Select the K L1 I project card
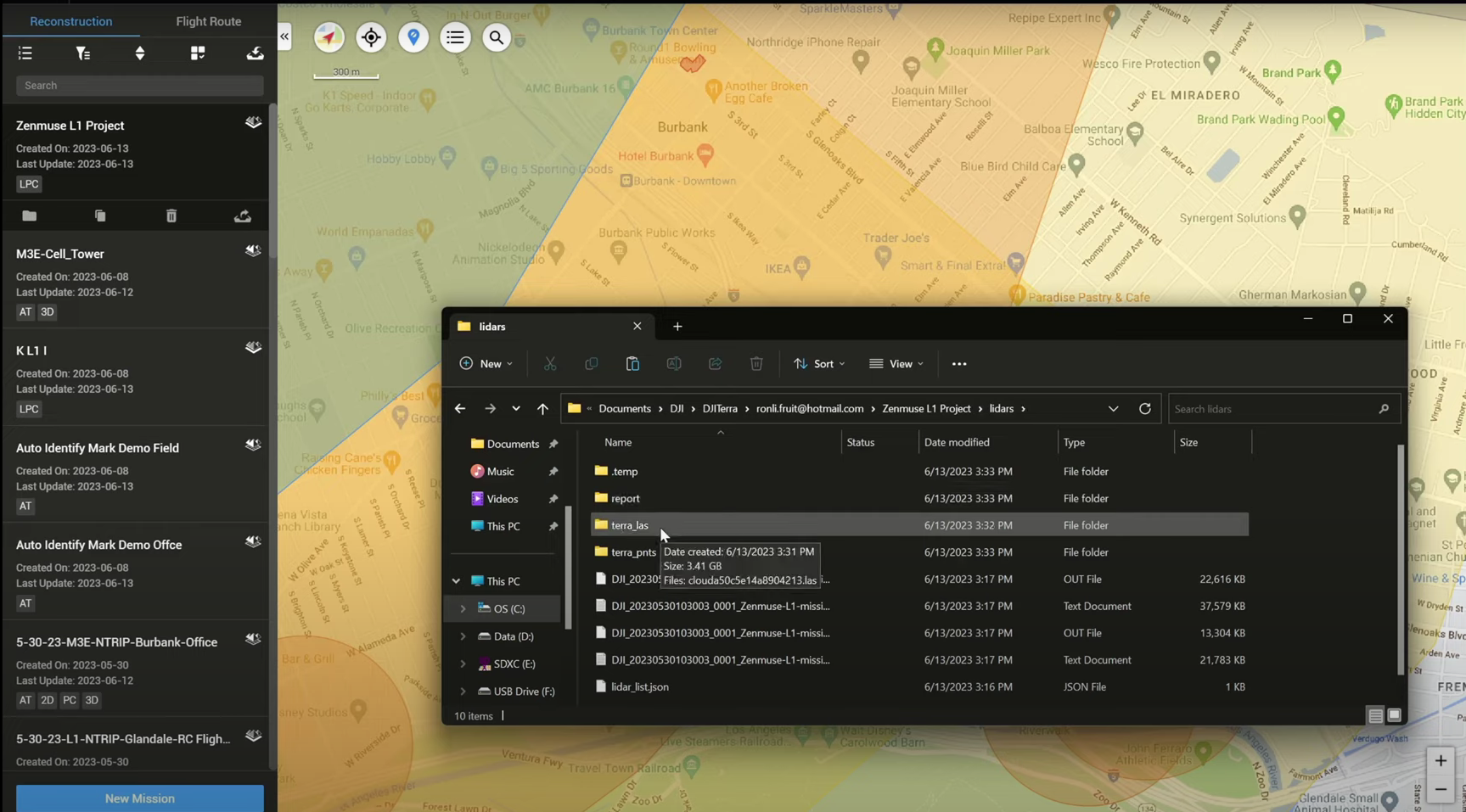Viewport: 1466px width, 812px height. [x=136, y=378]
